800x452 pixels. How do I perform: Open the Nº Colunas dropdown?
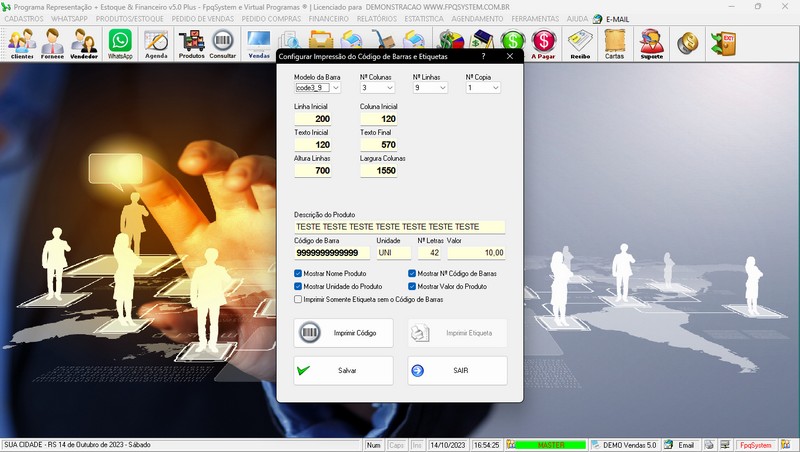[389, 88]
